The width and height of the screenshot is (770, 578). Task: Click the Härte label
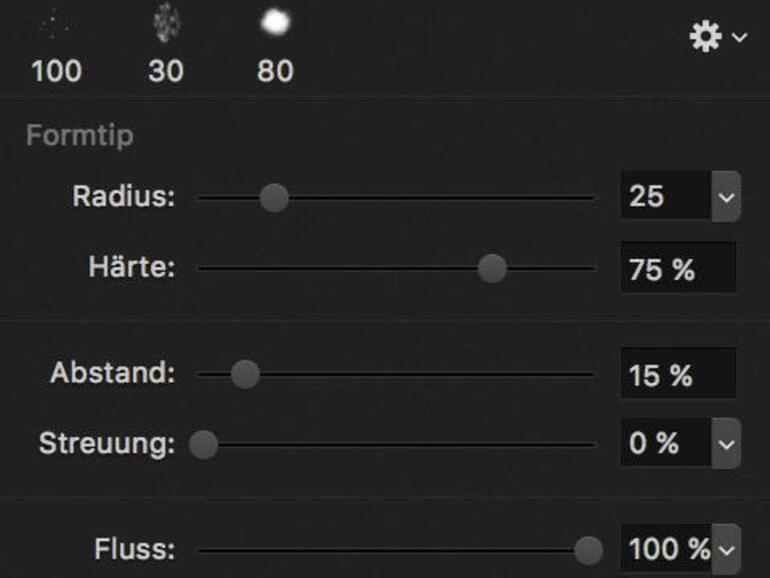[x=131, y=269]
